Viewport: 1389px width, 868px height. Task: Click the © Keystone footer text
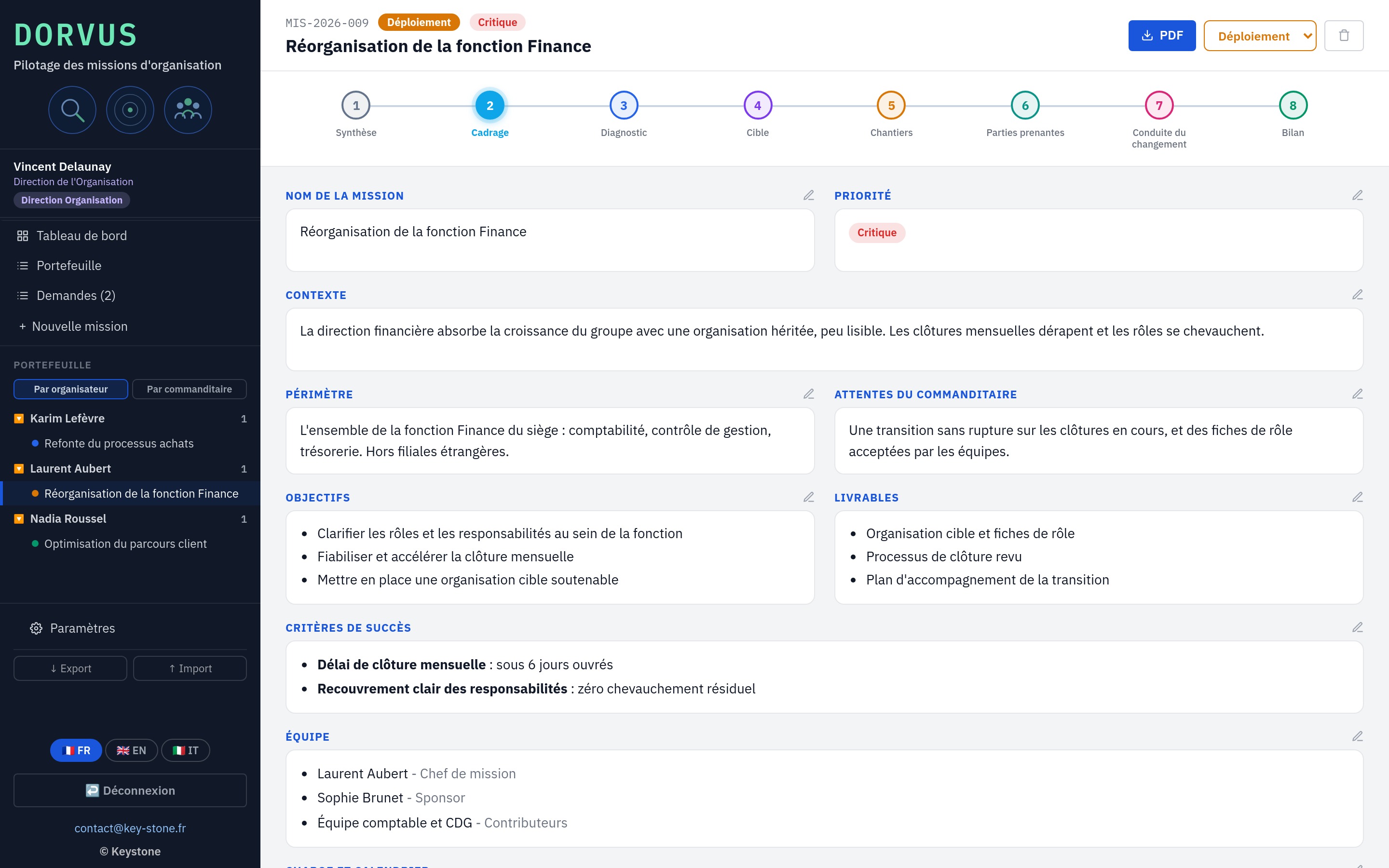click(130, 851)
